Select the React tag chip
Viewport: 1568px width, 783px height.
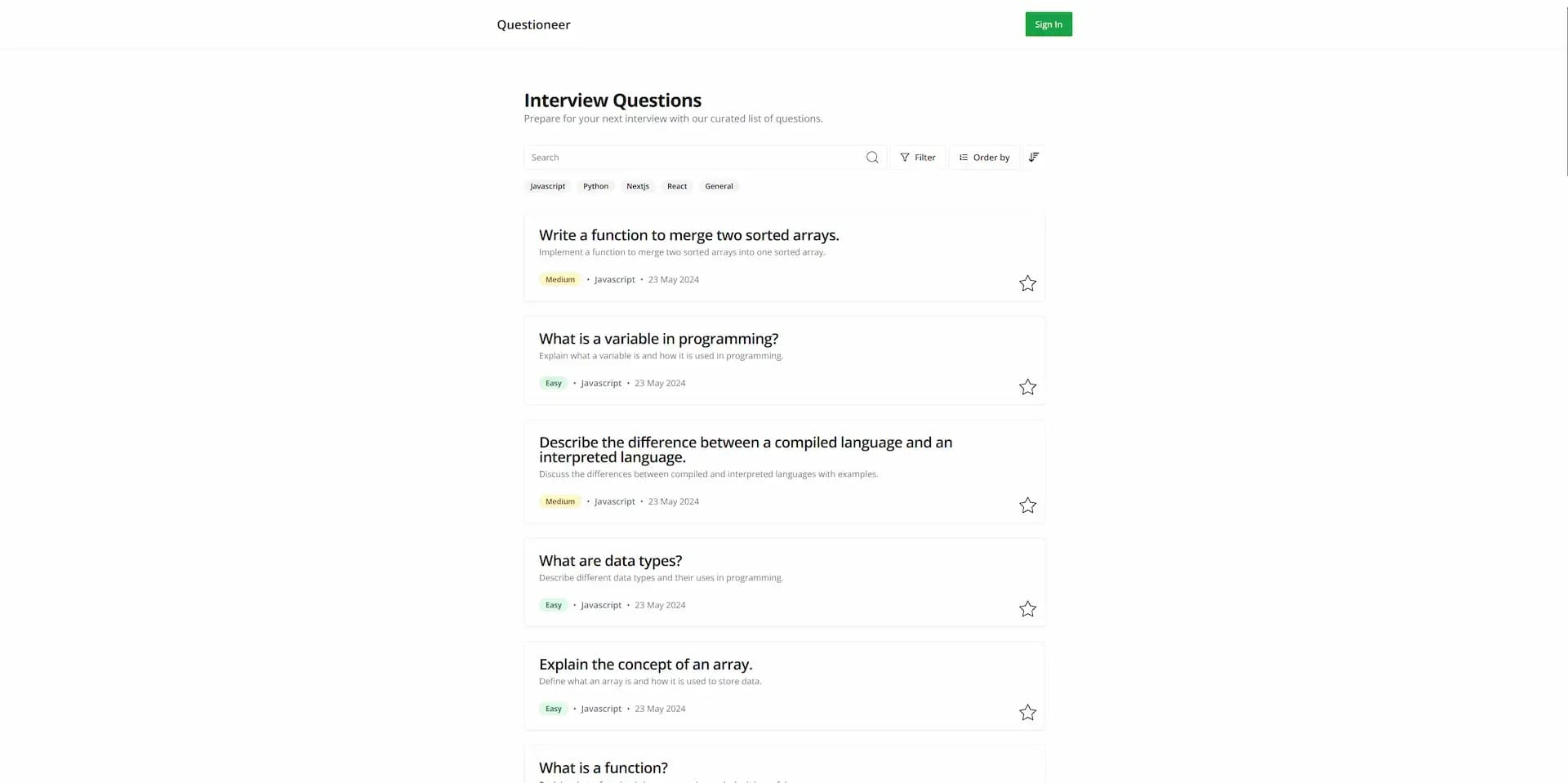coord(677,186)
